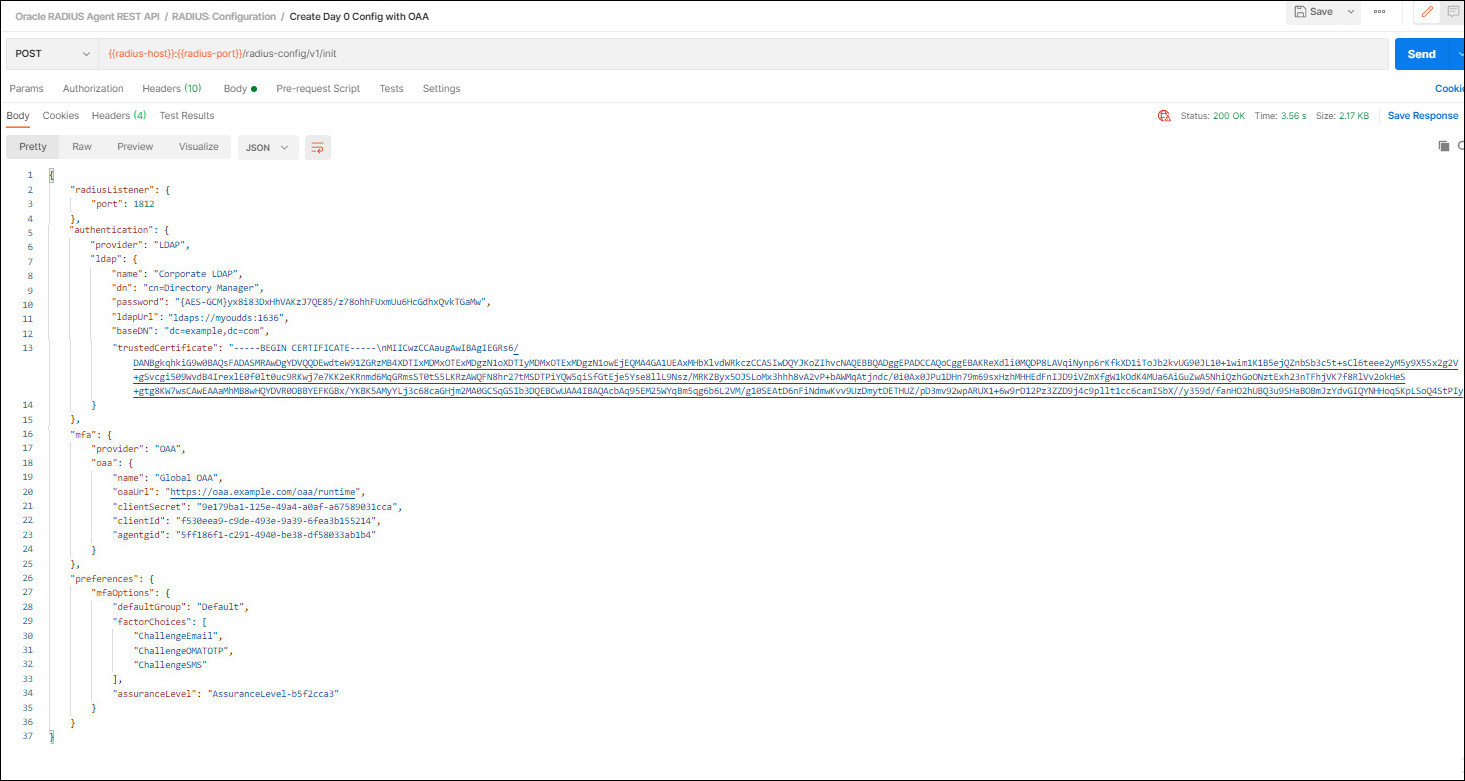This screenshot has height=781, width=1465.
Task: Click the agentgid value on line 23
Action: point(277,535)
